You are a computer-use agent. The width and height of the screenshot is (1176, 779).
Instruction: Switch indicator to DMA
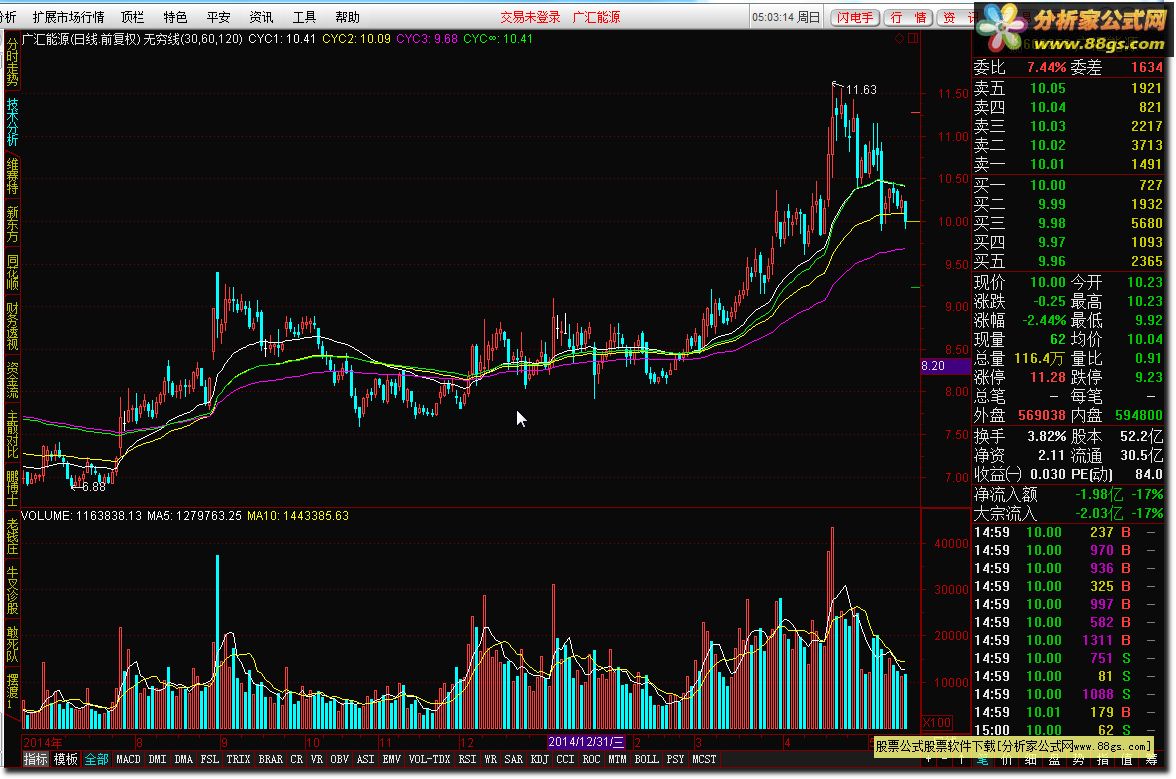click(184, 759)
